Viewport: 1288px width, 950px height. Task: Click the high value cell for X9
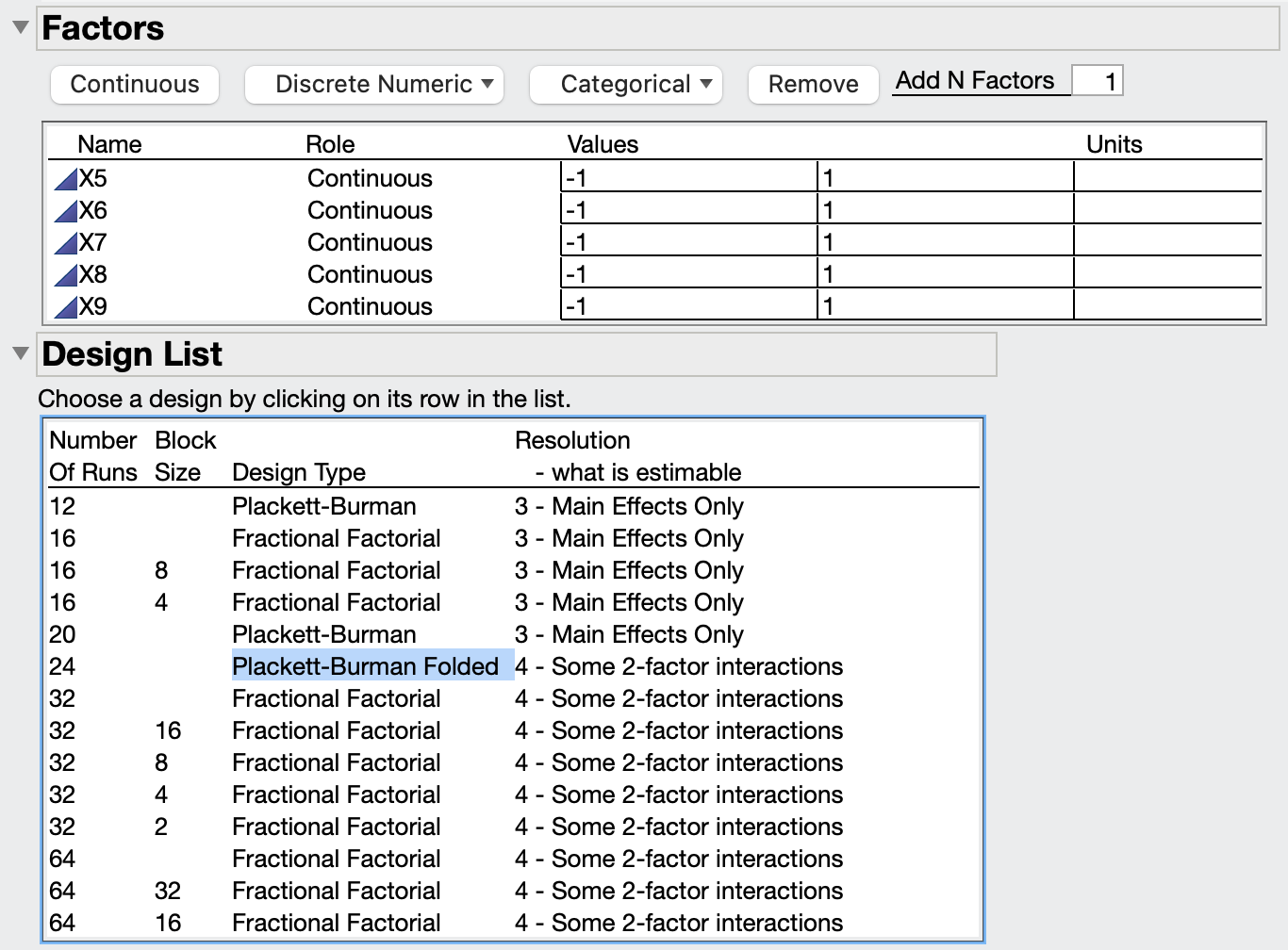pos(943,306)
